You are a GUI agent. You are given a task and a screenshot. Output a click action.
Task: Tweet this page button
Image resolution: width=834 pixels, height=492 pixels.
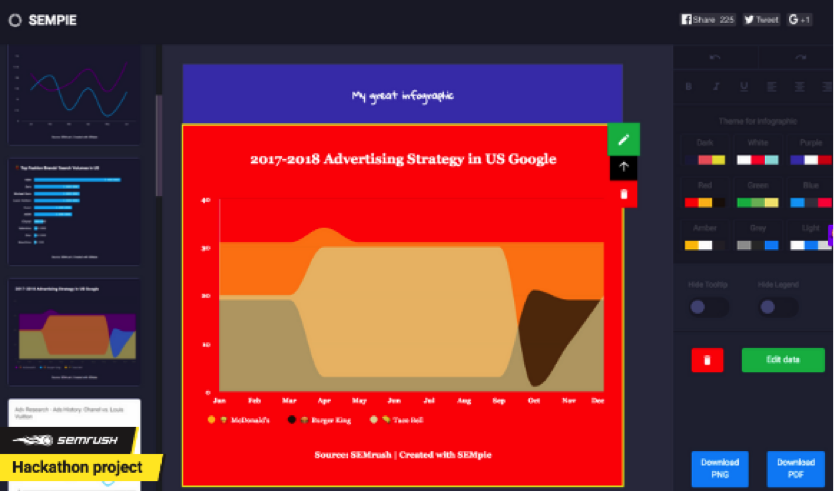click(x=761, y=20)
